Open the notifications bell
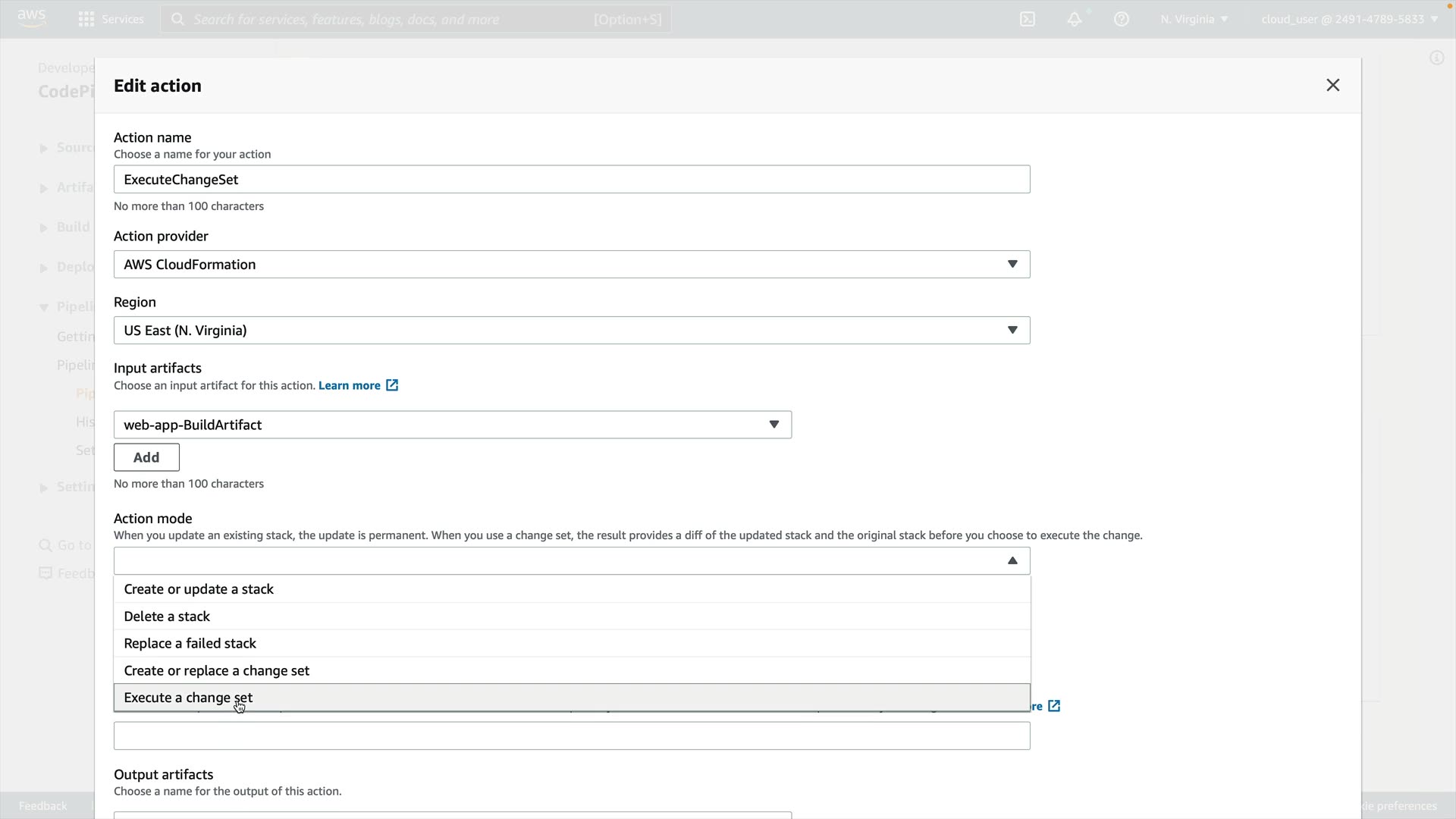 [x=1075, y=19]
